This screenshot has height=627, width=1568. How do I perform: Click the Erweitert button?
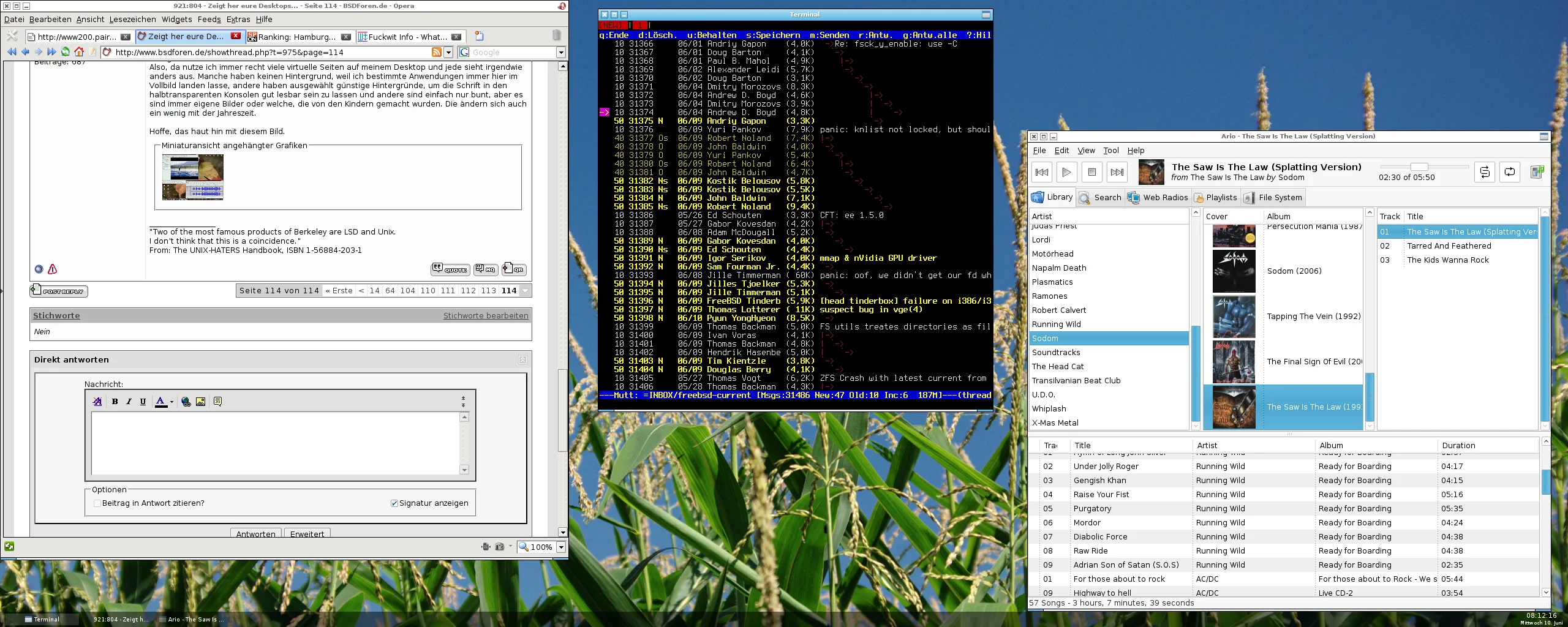pyautogui.click(x=307, y=533)
